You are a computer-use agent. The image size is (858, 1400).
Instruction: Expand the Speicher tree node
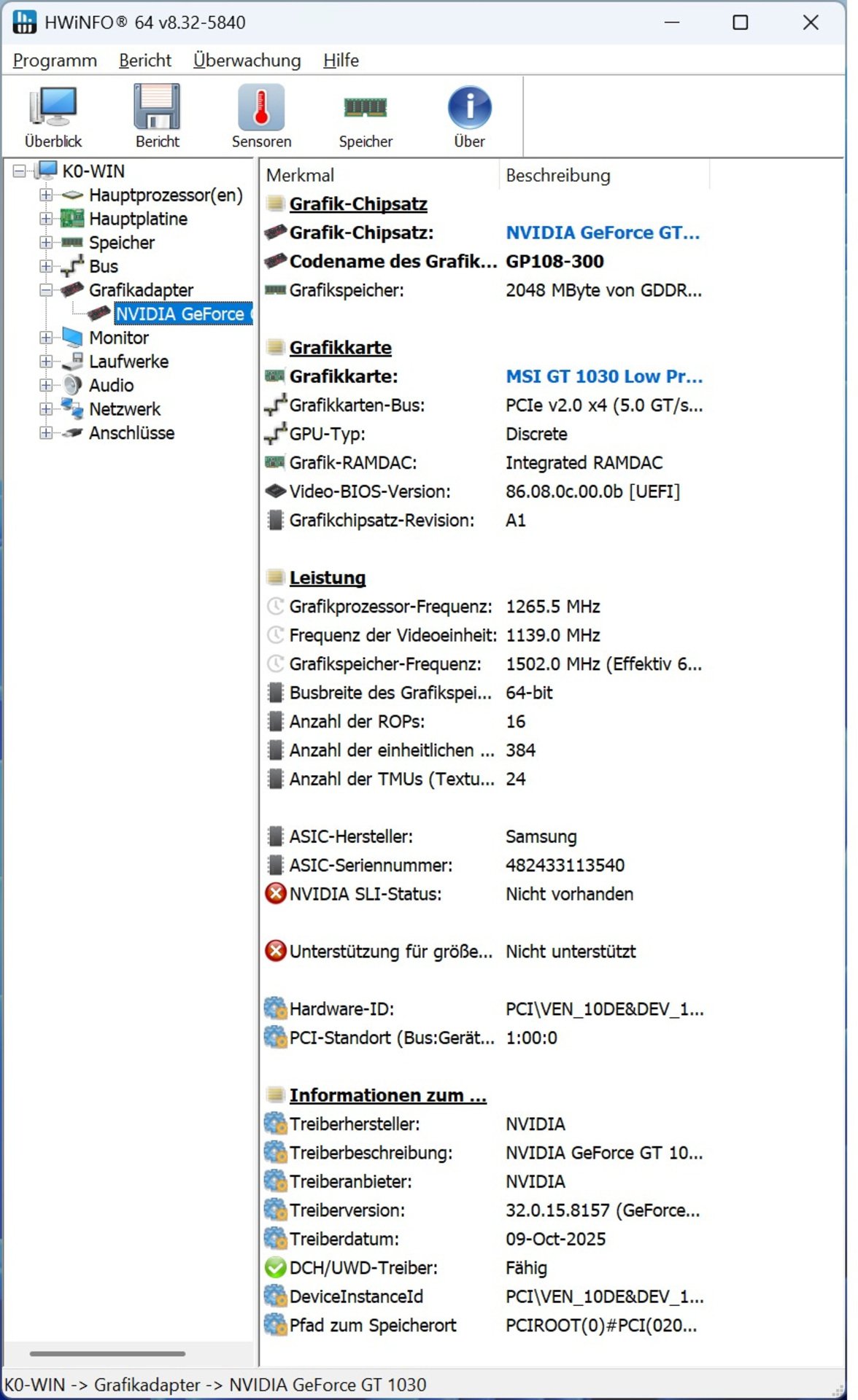point(46,242)
